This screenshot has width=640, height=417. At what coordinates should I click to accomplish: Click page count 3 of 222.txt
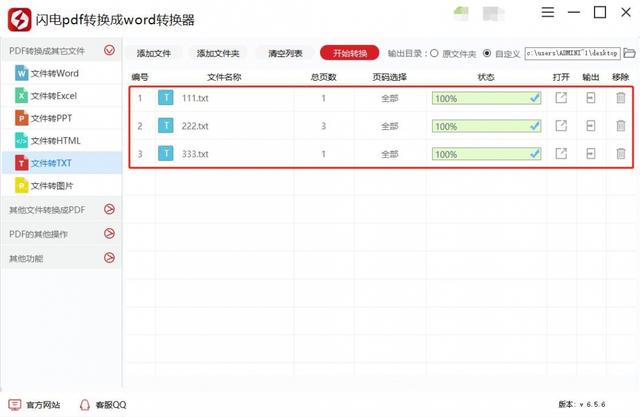point(323,126)
